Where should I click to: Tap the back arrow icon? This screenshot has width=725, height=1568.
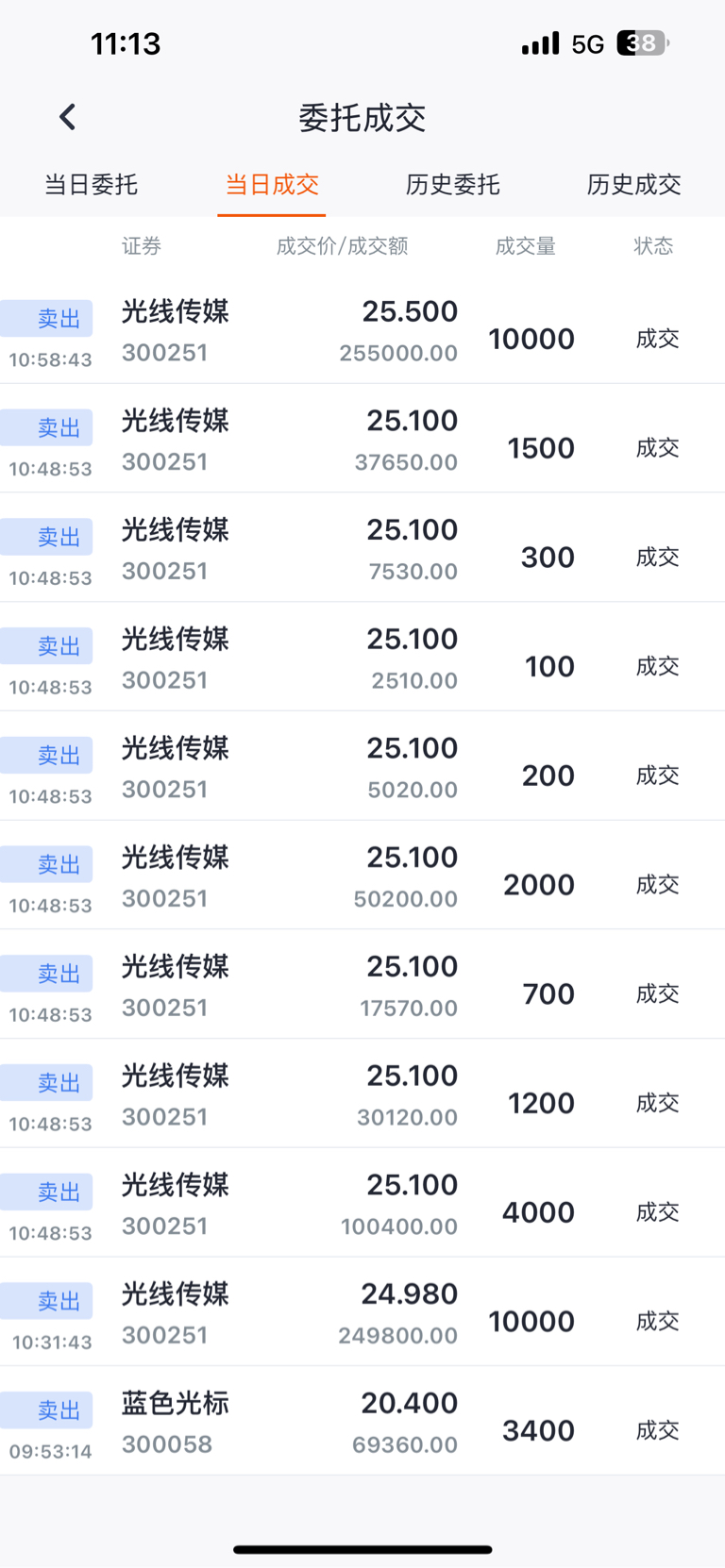[67, 117]
